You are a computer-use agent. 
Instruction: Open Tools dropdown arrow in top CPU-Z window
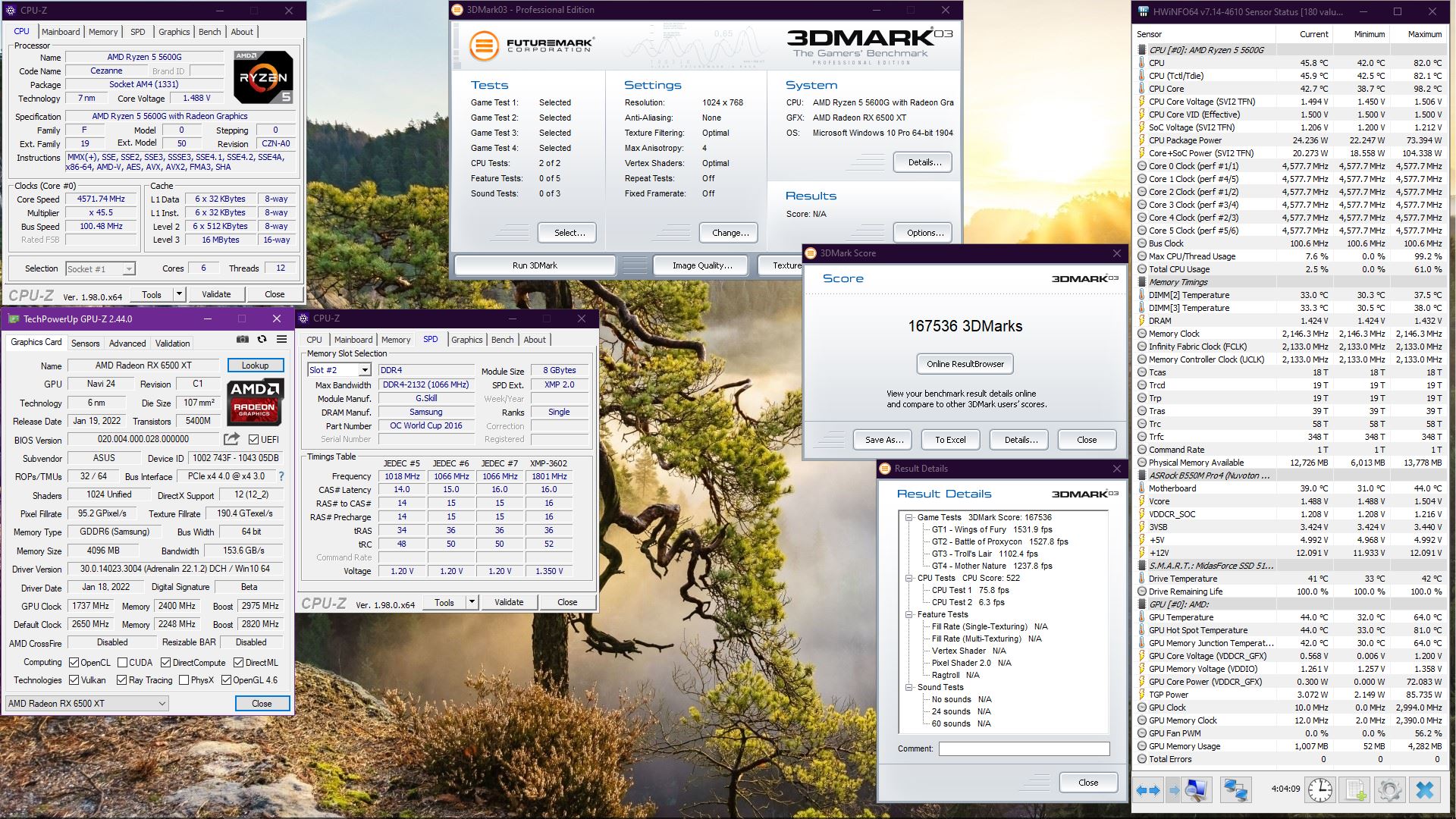coord(179,294)
